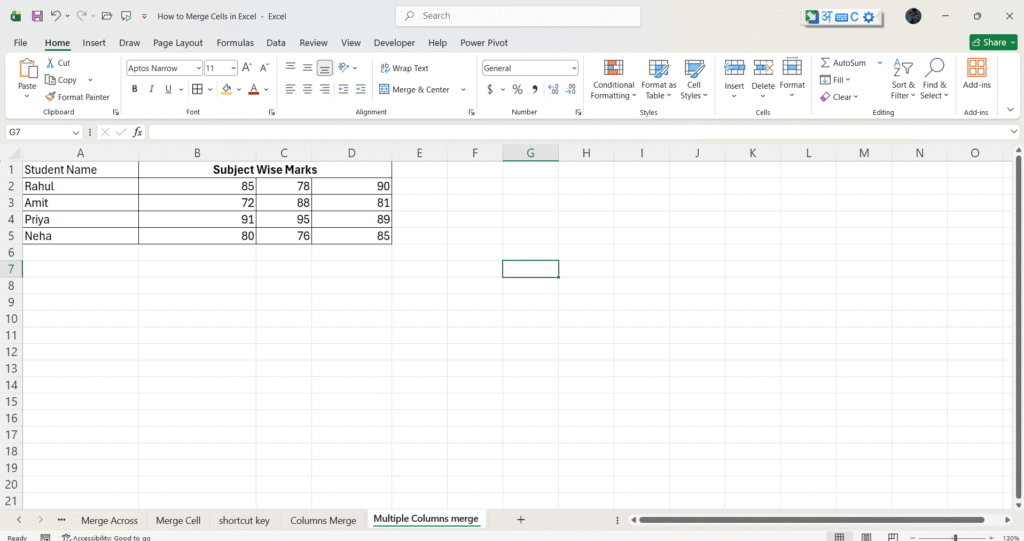
Task: Expand Merge & Center dropdown arrow
Action: click(463, 90)
